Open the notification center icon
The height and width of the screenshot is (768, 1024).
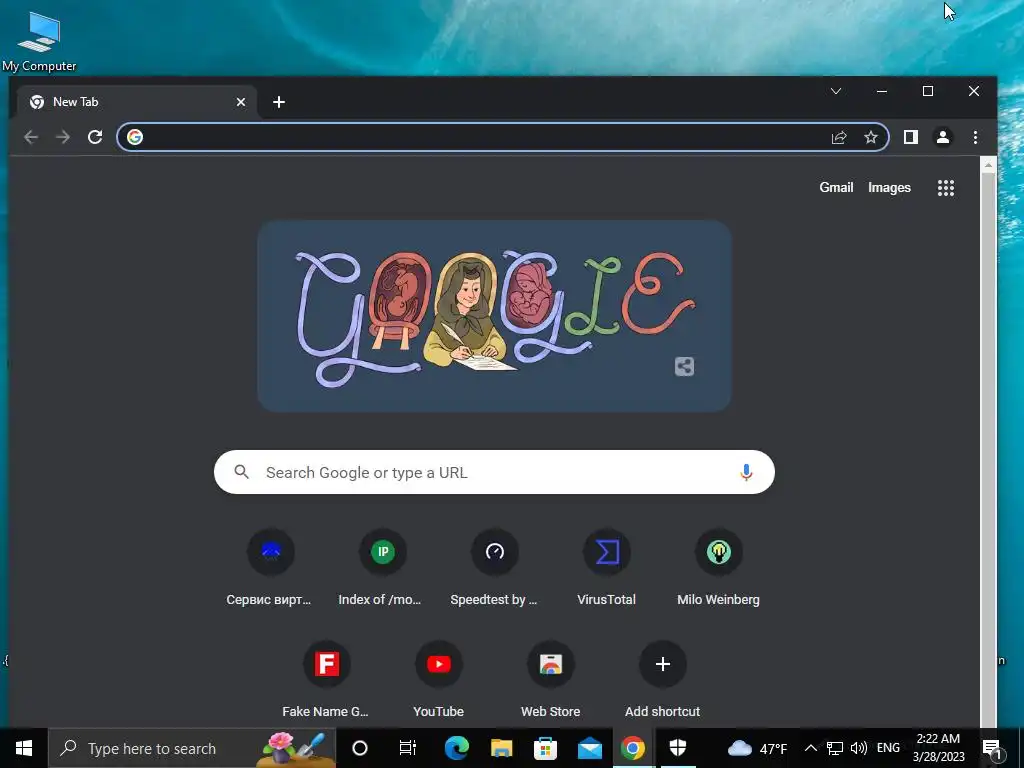[992, 748]
